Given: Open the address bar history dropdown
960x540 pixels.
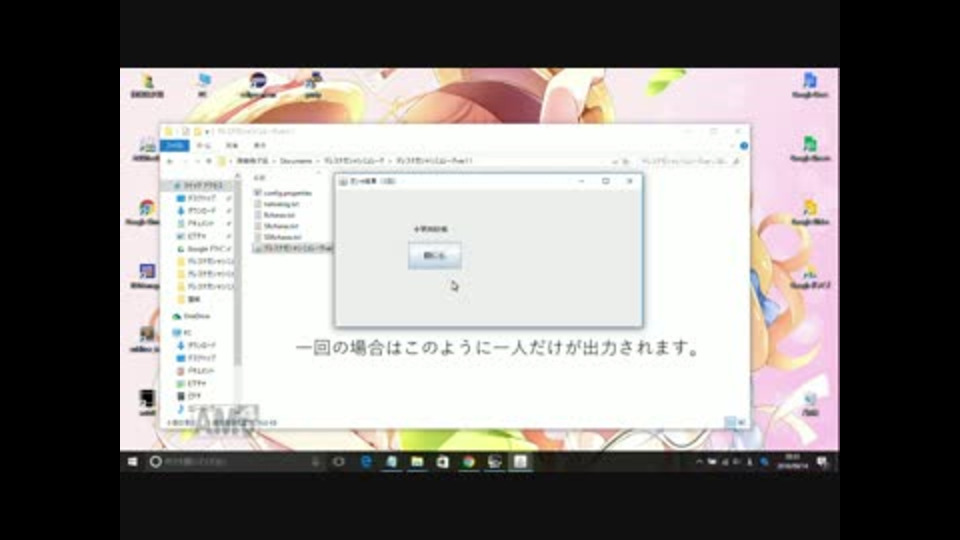Looking at the screenshot, I should (x=614, y=162).
